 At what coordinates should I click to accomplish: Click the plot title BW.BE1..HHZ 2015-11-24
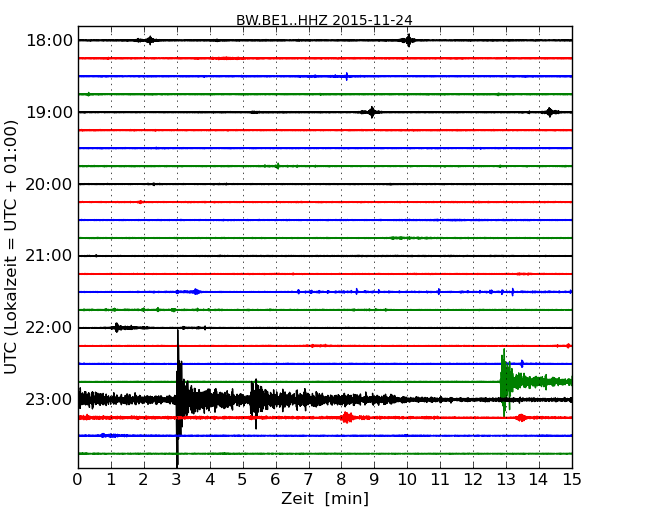pos(324,20)
